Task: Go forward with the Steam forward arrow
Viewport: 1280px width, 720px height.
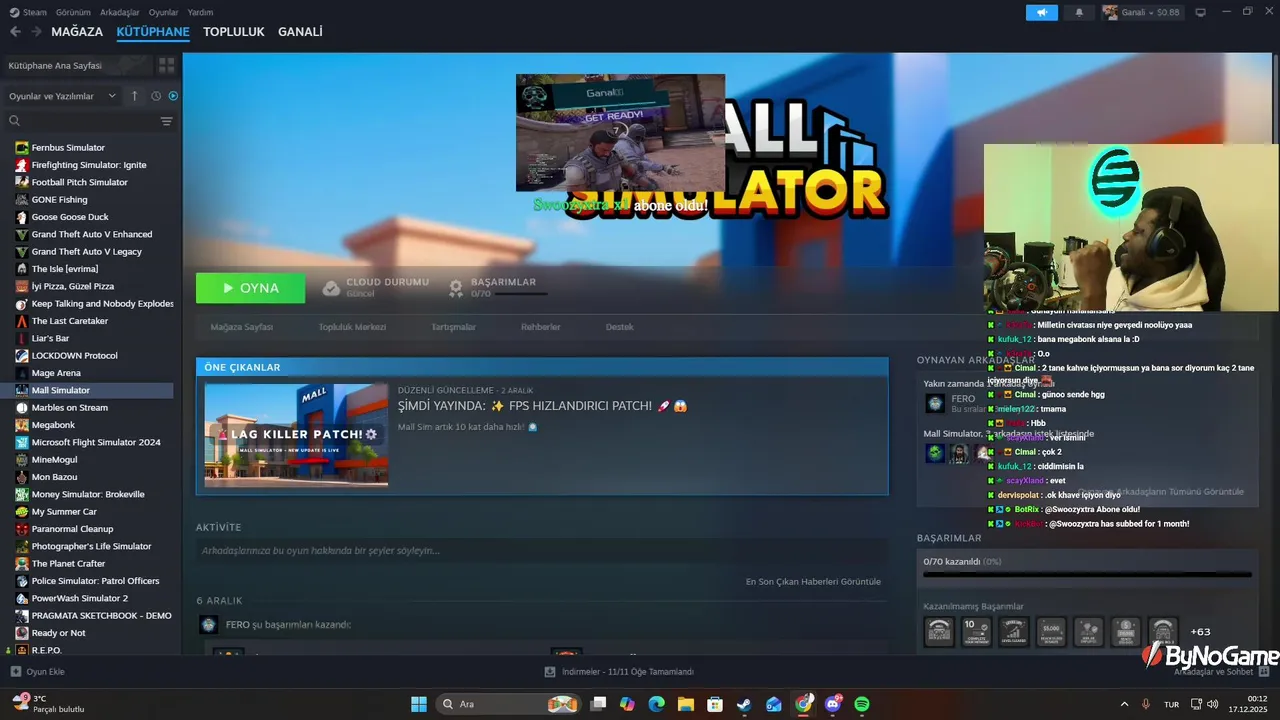Action: pos(36,32)
